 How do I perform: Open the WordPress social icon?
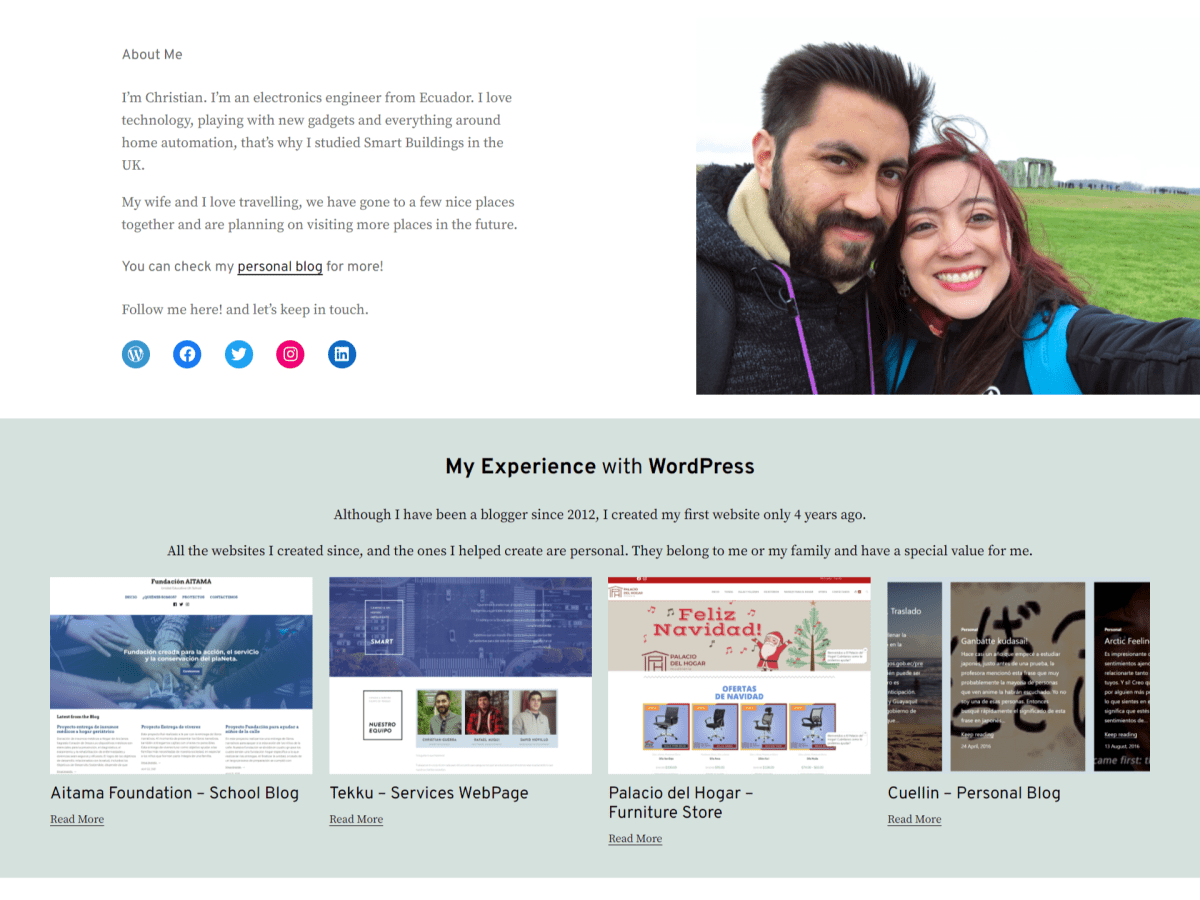[135, 354]
